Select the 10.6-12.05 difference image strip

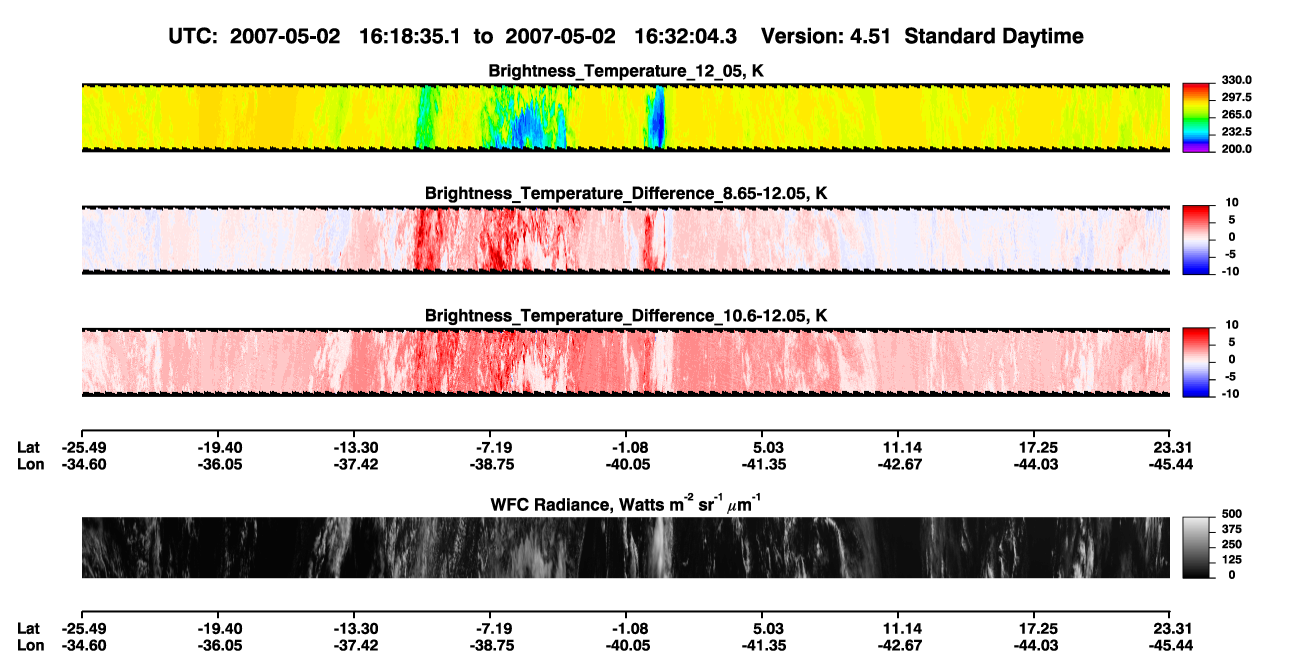[x=625, y=361]
